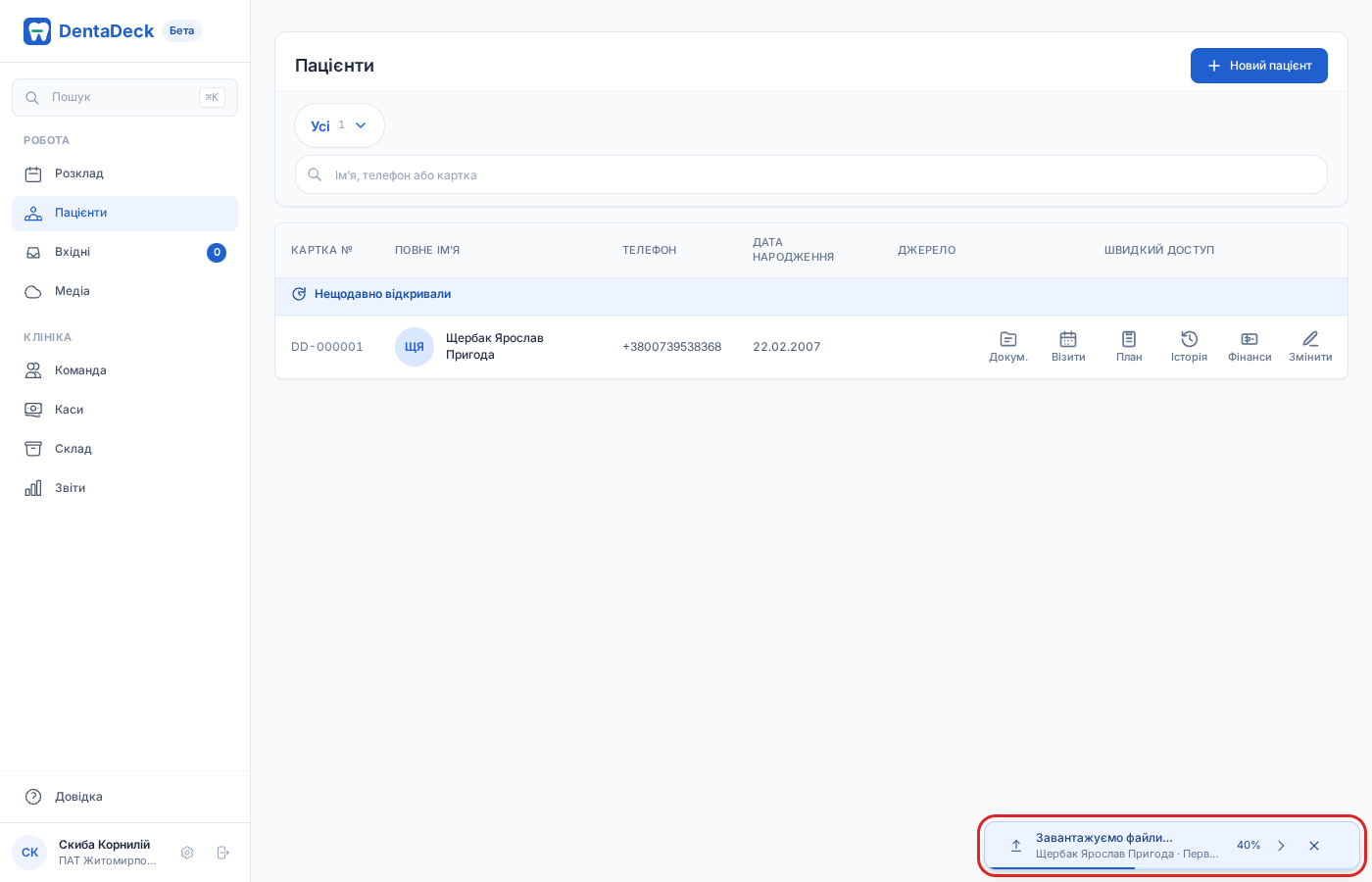Viewport: 1372px width, 882px height.
Task: Click the settings gear next to Скиба Корнилій
Action: (187, 853)
